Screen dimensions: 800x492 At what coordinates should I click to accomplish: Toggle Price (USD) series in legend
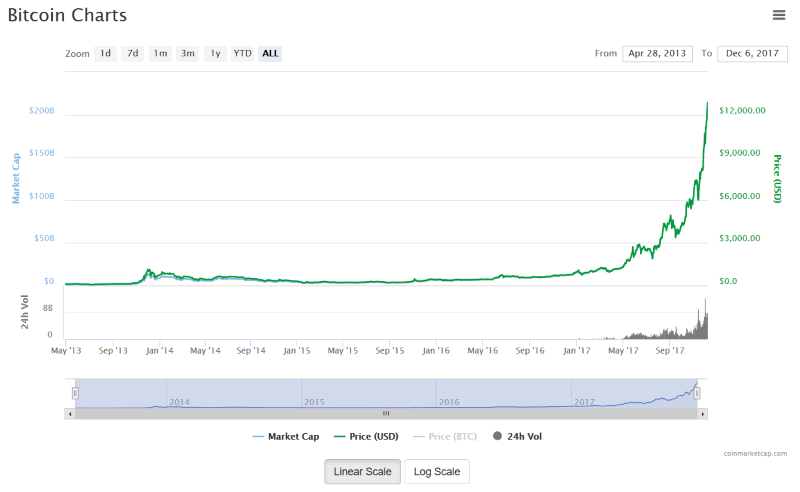coord(366,436)
